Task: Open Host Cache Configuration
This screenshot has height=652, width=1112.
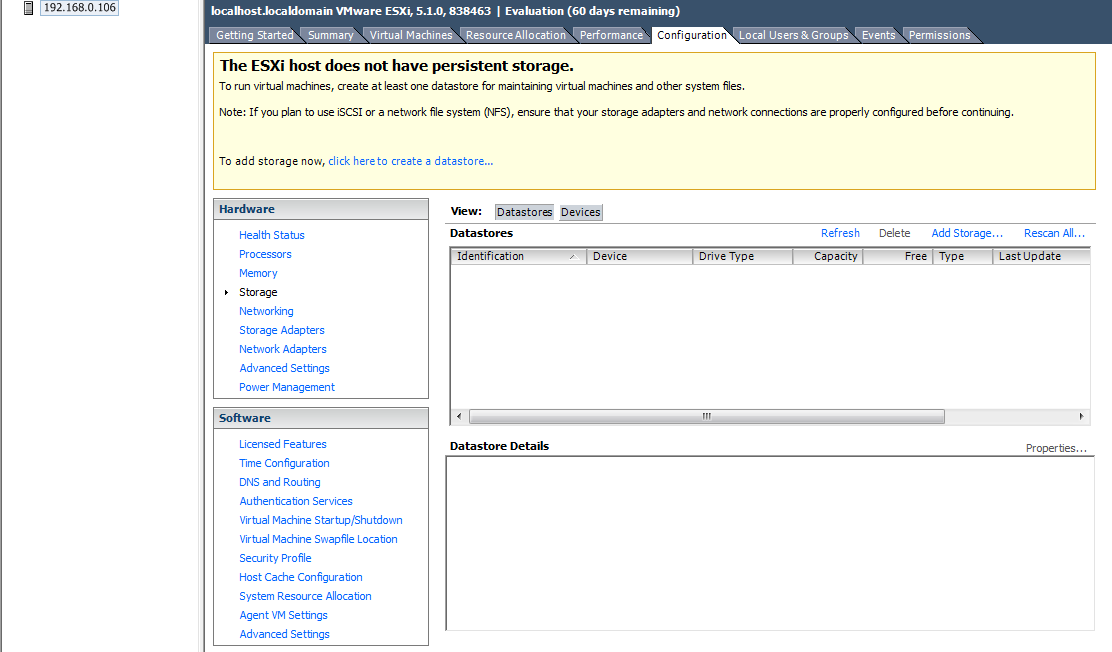Action: 301,577
